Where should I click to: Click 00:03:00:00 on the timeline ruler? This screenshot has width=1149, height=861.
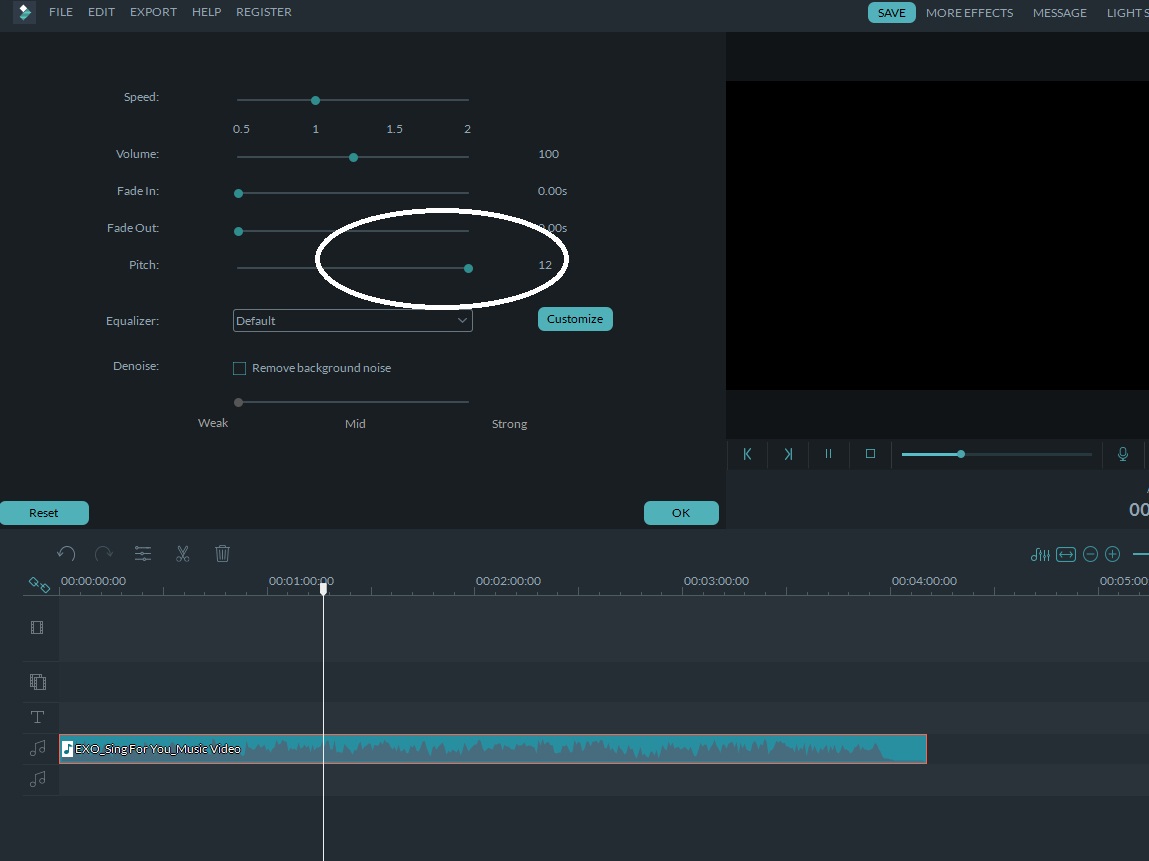[716, 581]
